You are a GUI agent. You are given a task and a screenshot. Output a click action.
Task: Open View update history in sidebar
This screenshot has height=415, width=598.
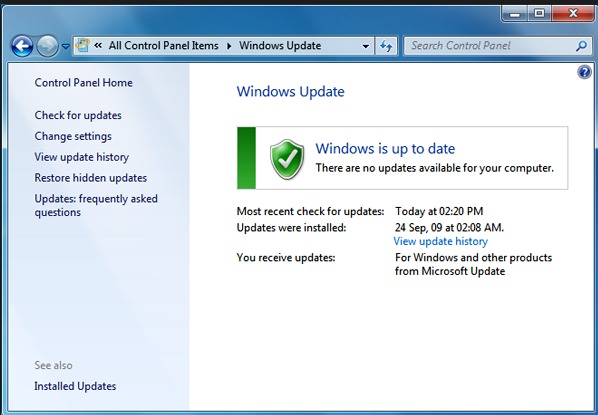[x=82, y=157]
